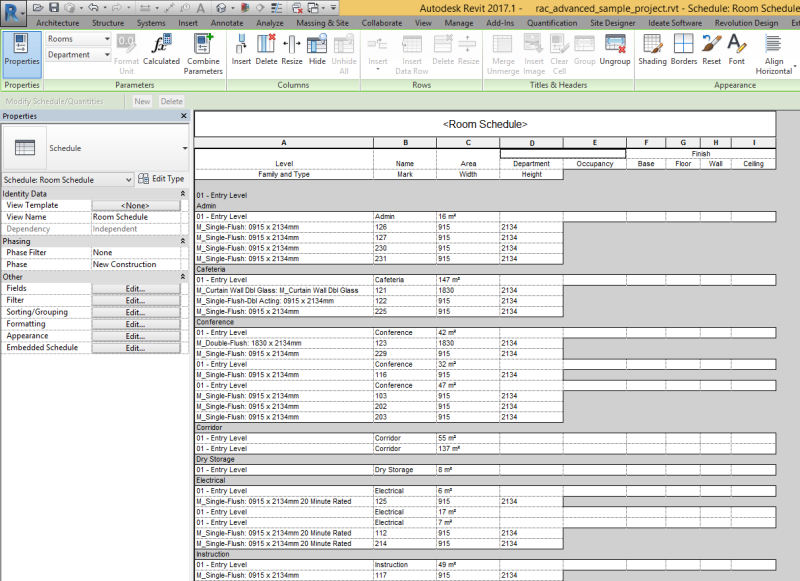Screen dimensions: 800x581
Task: Apply Shading to selected cells
Action: coord(653,52)
